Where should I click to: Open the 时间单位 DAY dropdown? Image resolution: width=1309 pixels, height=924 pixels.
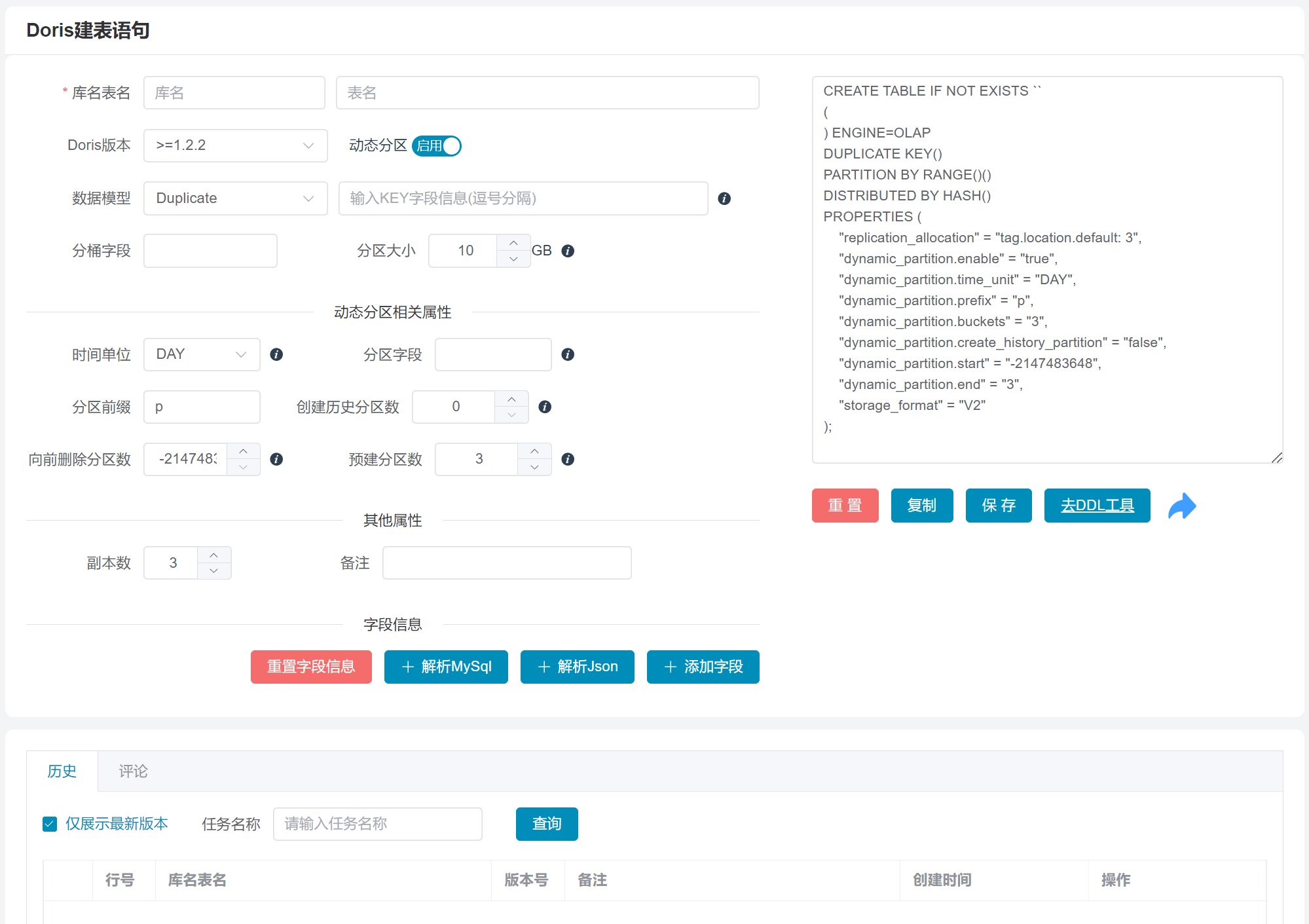[202, 354]
